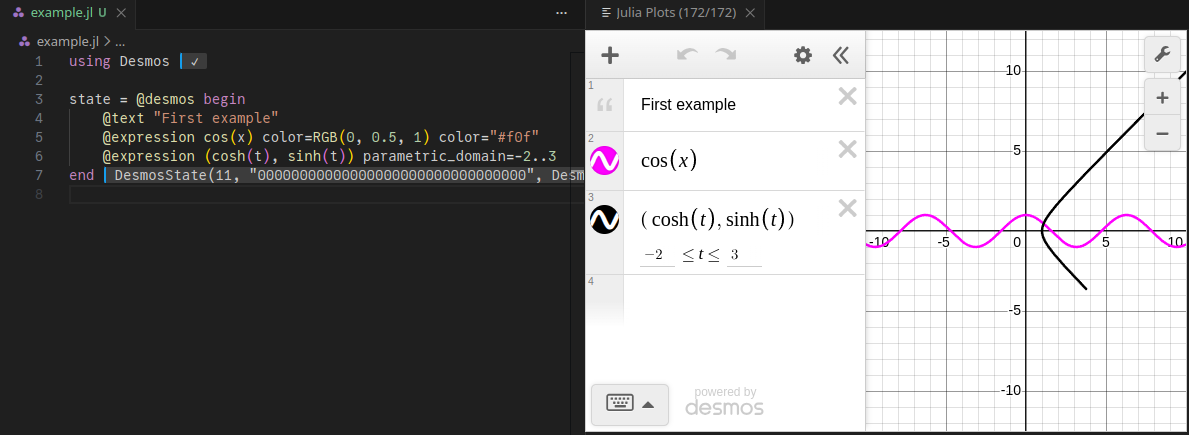Open graph settings wrench icon
Viewport: 1189px width, 435px height.
1161,54
